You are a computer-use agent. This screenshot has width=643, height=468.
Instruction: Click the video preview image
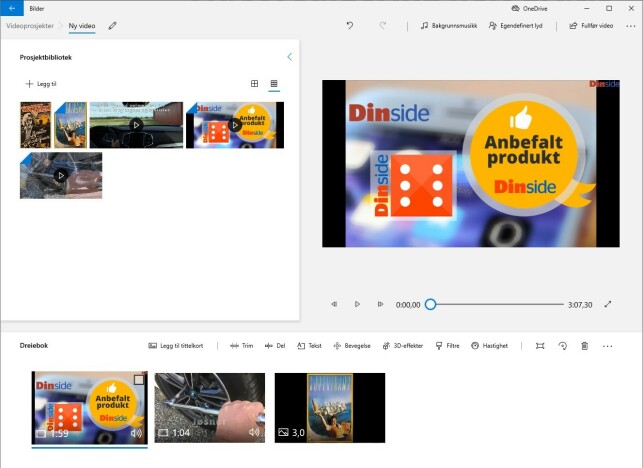coord(471,164)
